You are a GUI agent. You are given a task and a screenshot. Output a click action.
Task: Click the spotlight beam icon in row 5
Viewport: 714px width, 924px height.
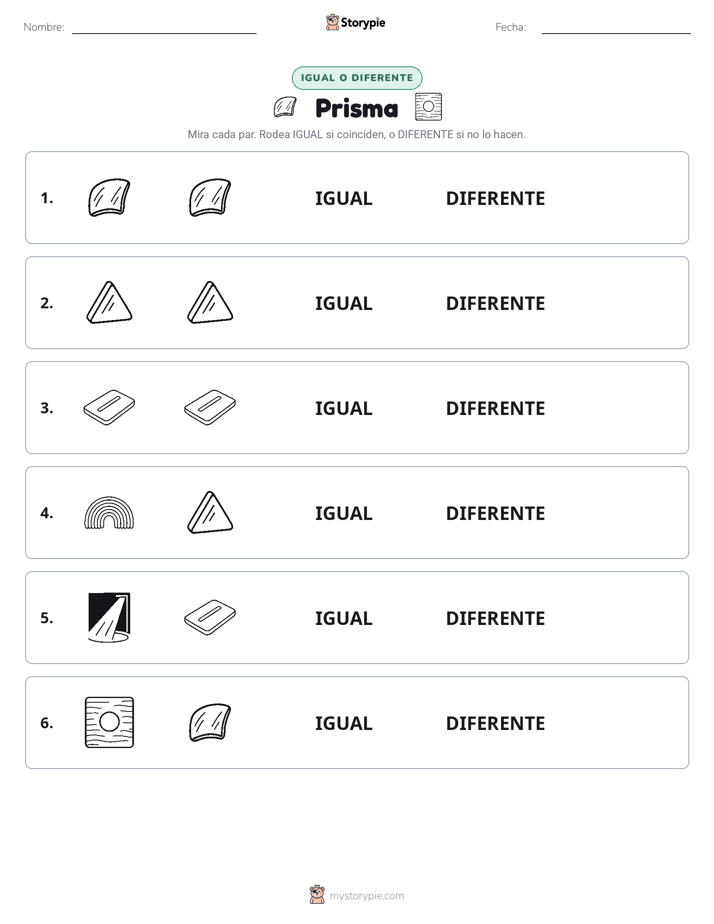tap(109, 617)
